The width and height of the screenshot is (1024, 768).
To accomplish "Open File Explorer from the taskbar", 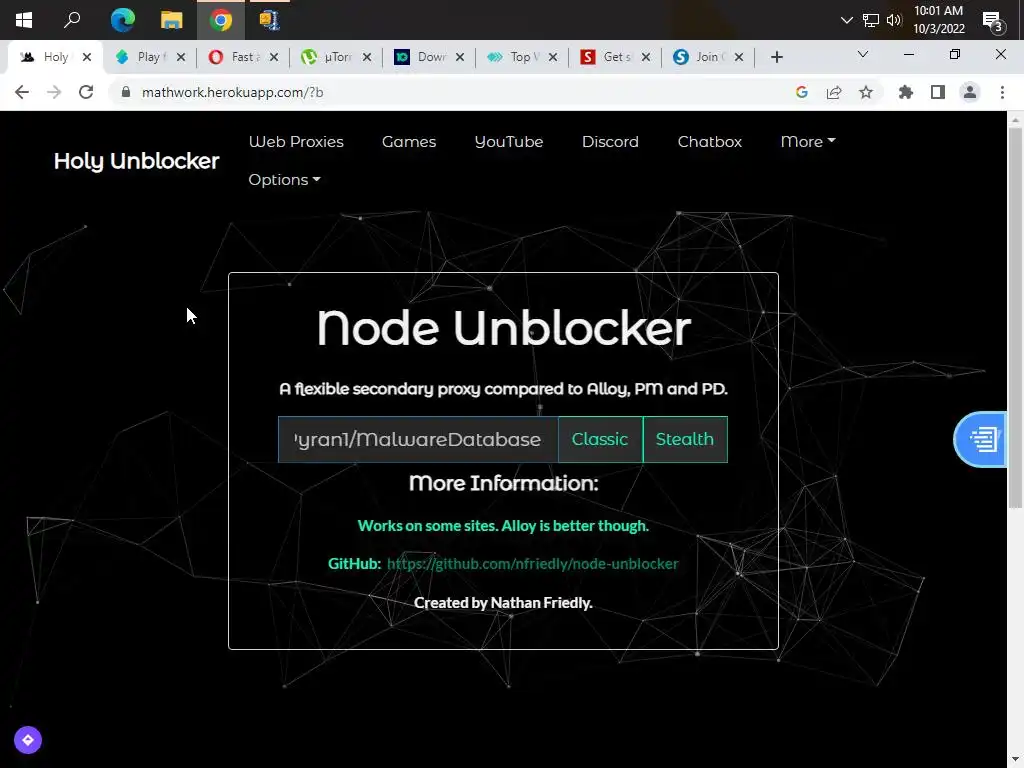I will pyautogui.click(x=172, y=20).
